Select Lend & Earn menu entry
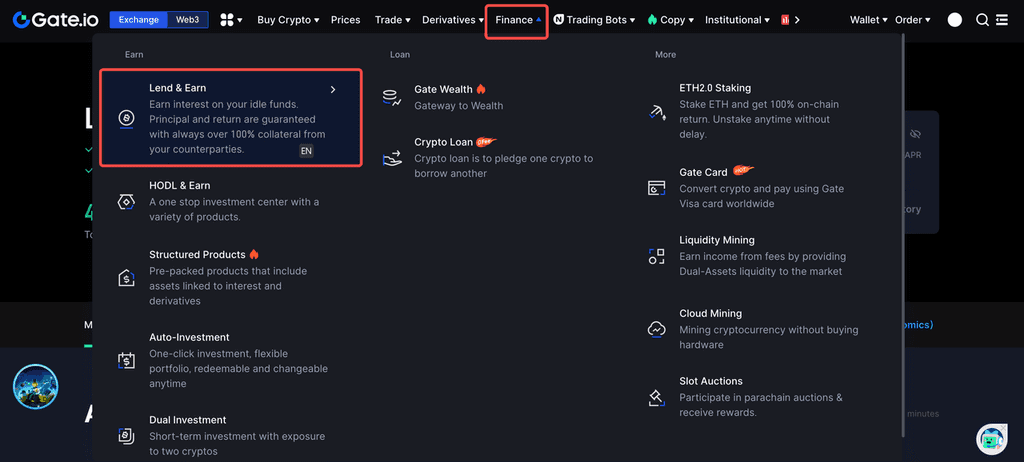 pos(230,118)
